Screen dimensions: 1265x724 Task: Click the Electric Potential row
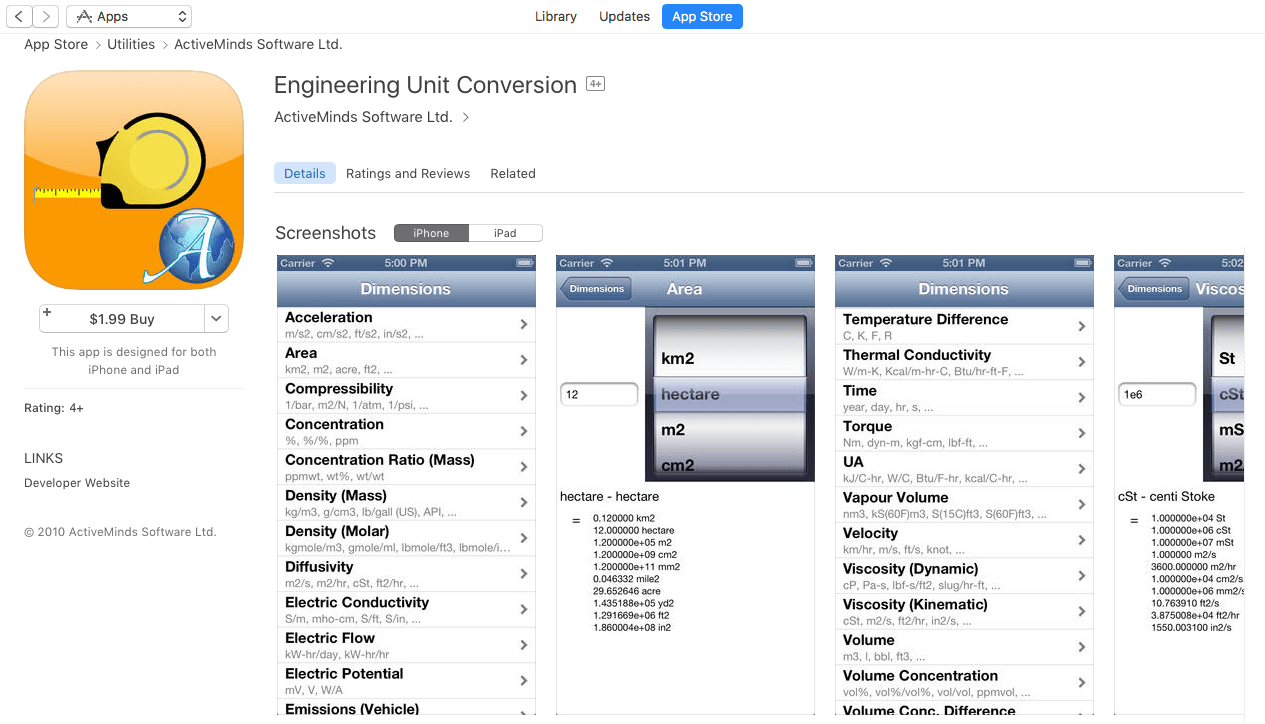tap(406, 681)
